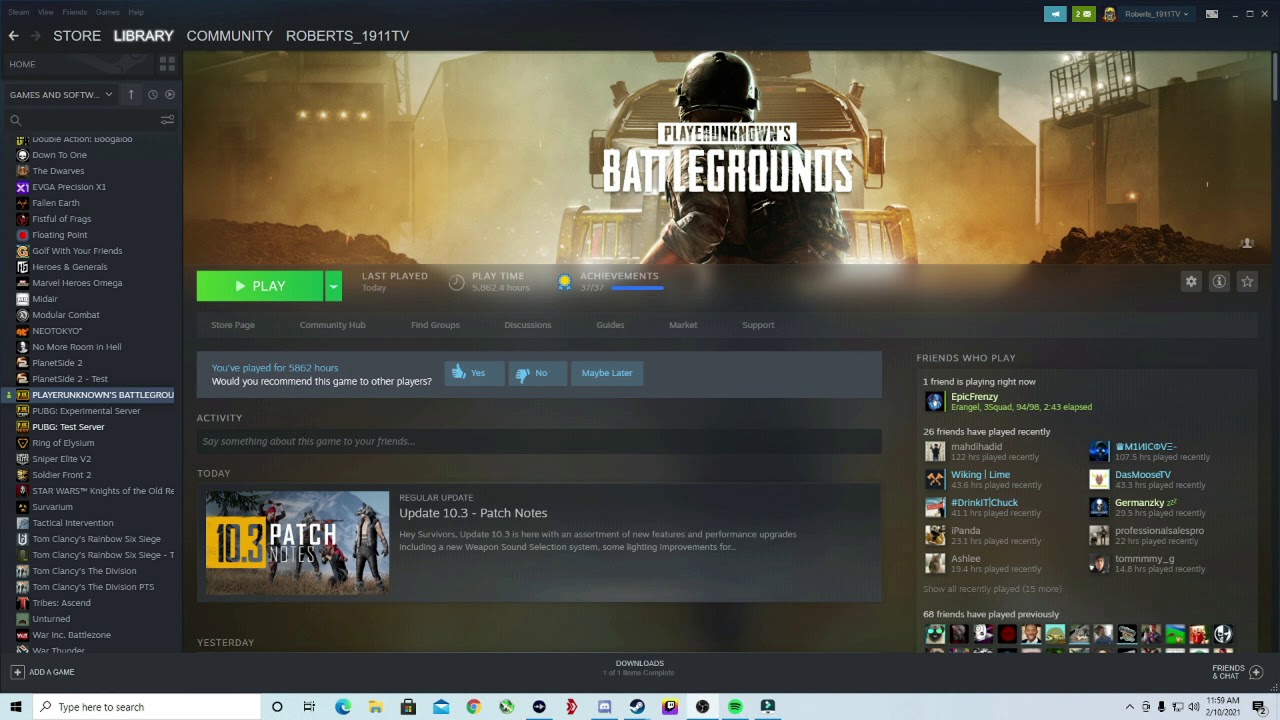Enter Big Picture mode icon
This screenshot has width=1280, height=720.
pos(1212,14)
